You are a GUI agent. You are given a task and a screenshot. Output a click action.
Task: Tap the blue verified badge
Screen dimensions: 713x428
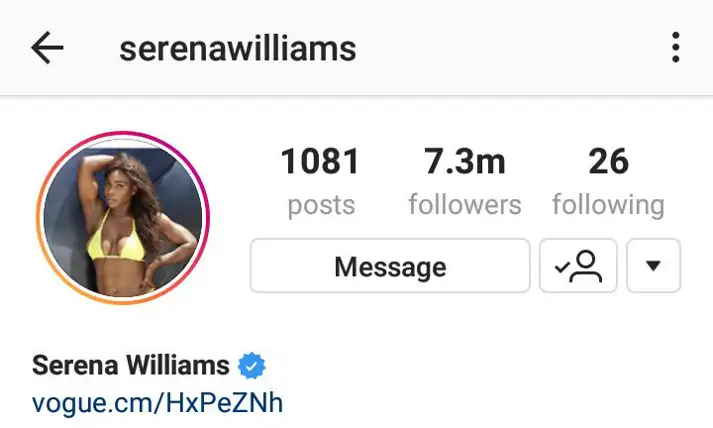[x=251, y=366]
